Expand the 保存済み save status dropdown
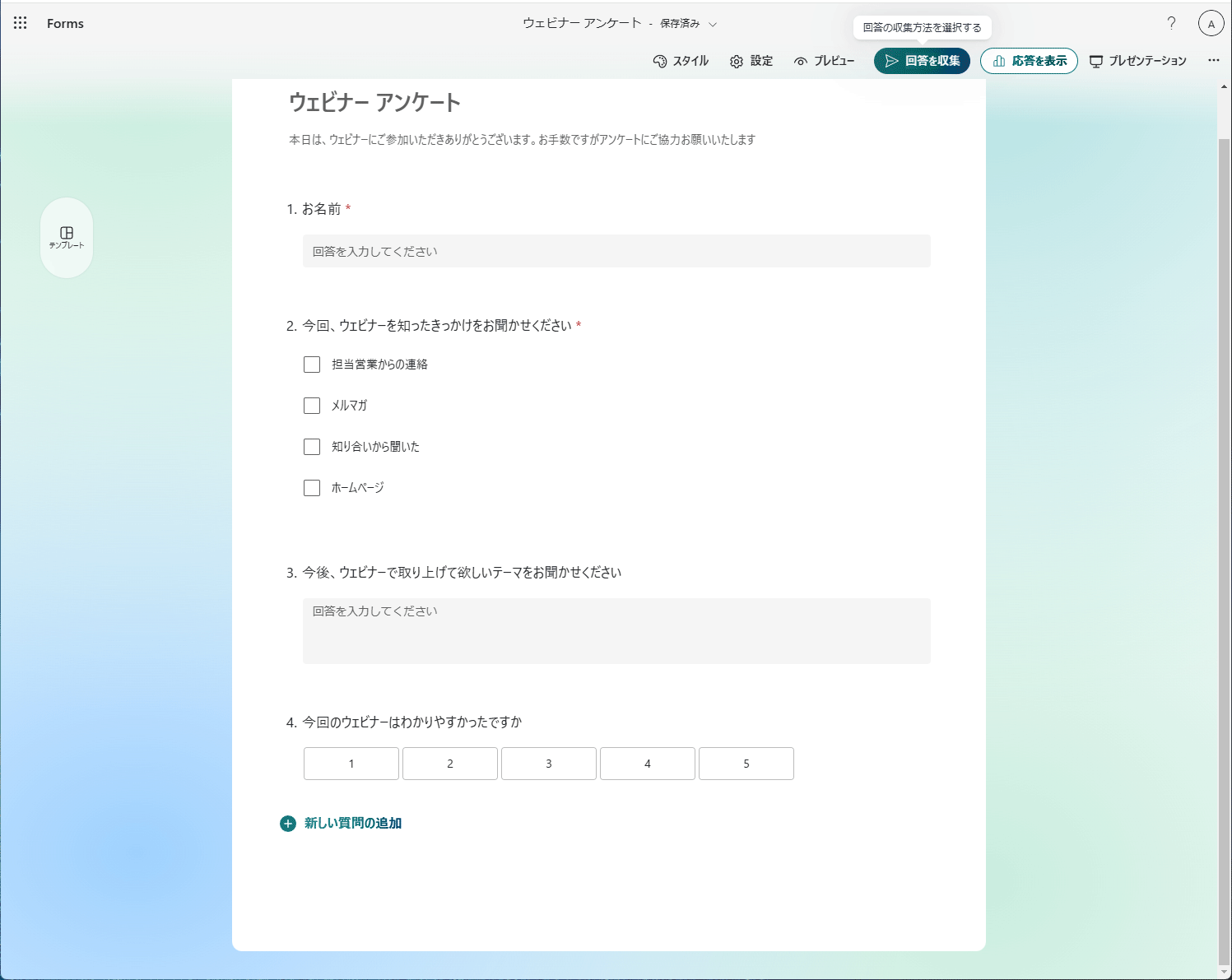 713,24
